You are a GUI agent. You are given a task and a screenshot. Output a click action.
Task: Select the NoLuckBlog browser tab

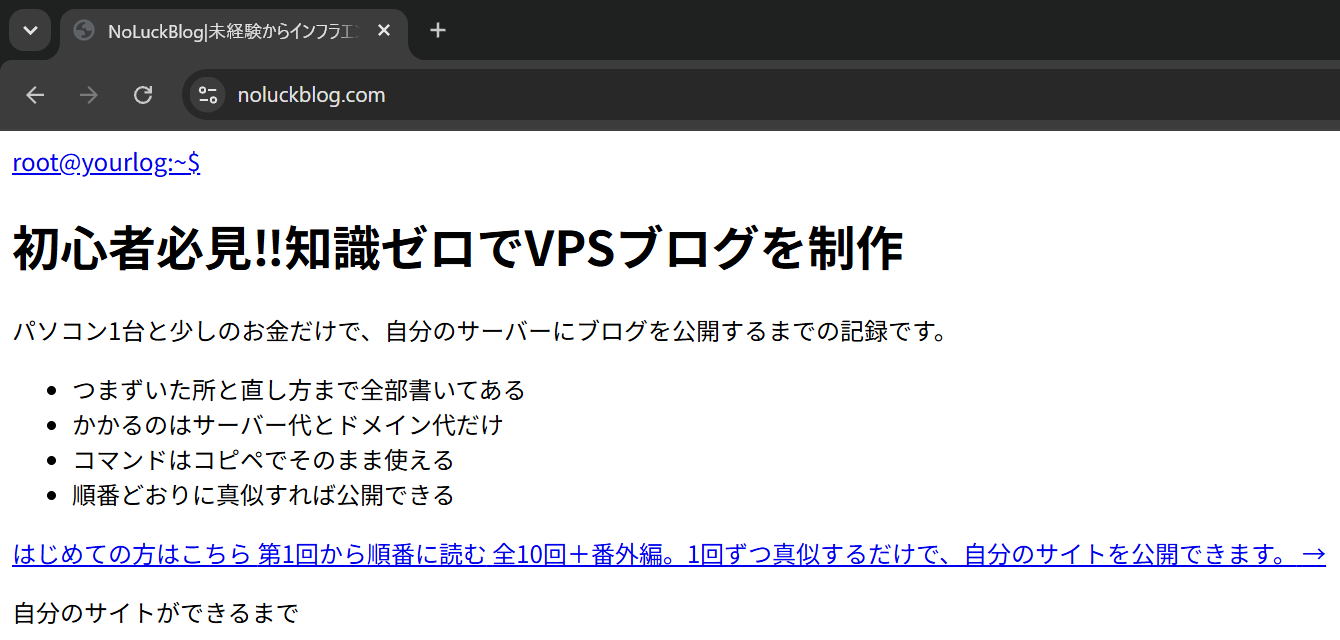(233, 31)
